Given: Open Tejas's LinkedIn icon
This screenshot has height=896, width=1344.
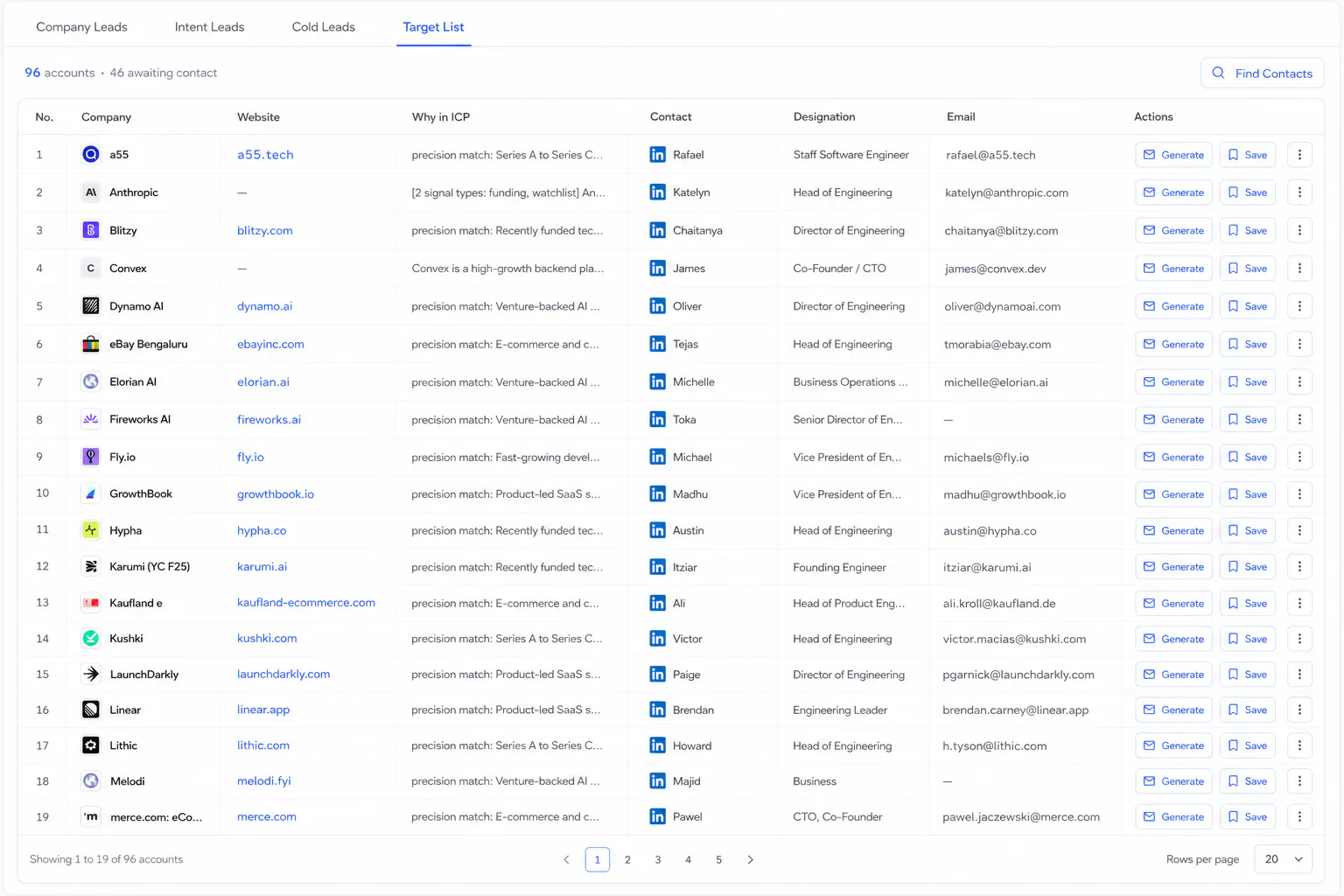Looking at the screenshot, I should [657, 344].
